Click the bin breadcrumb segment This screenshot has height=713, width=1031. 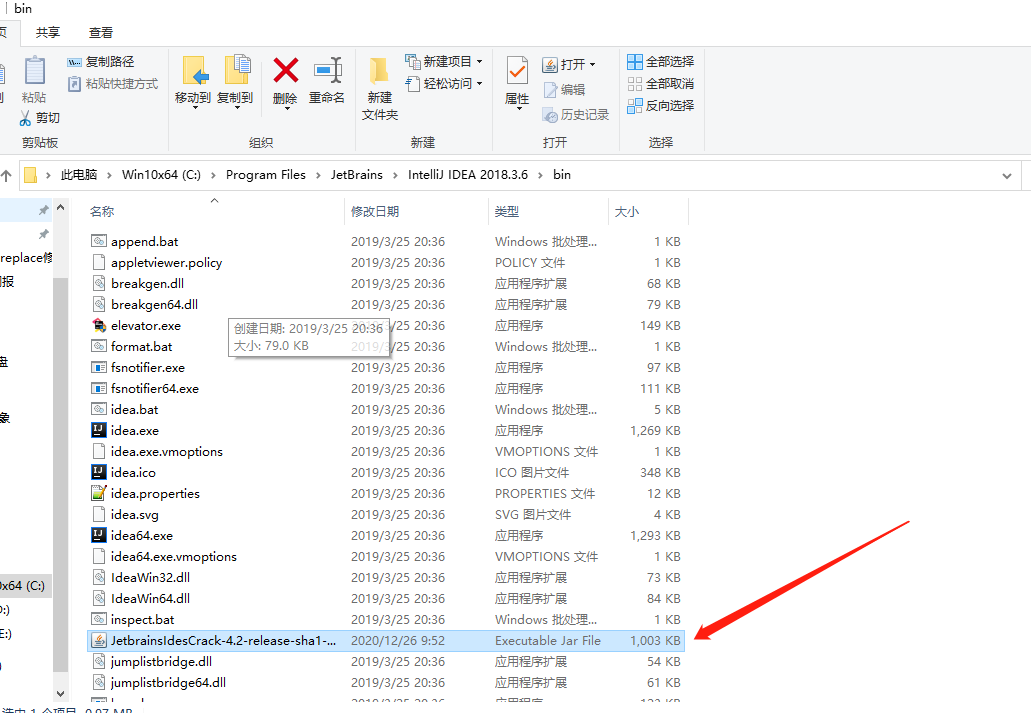[562, 175]
